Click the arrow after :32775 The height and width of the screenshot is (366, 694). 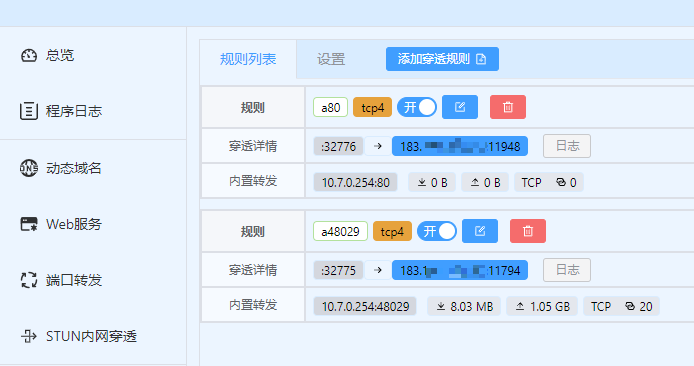pyautogui.click(x=378, y=270)
